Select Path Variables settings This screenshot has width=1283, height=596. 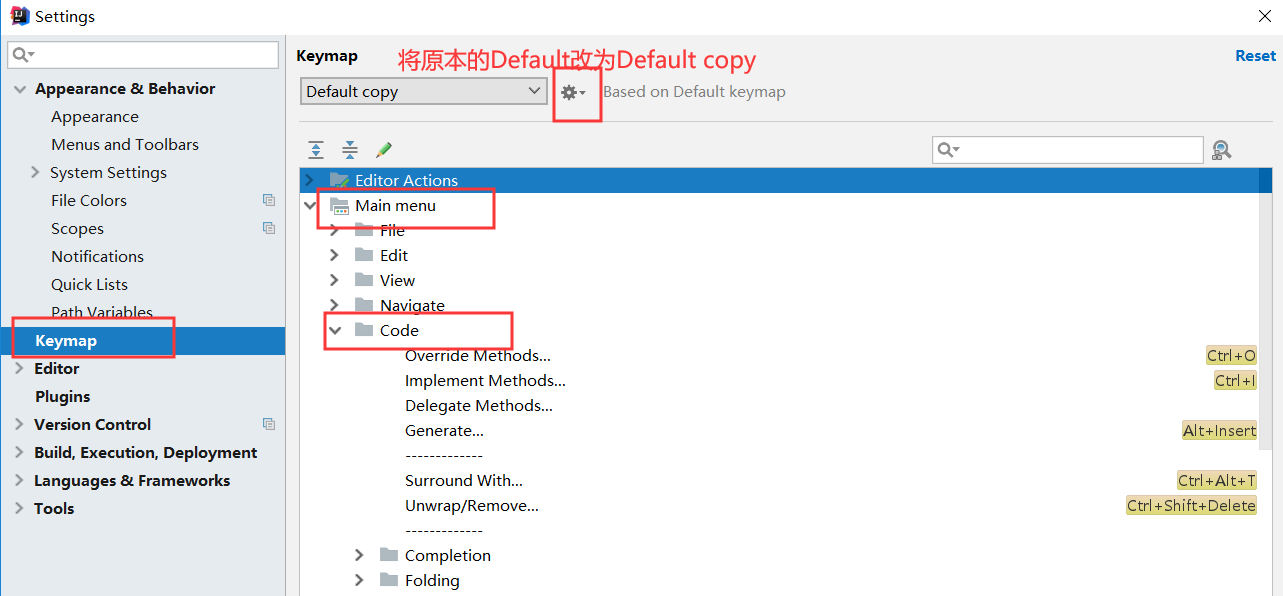click(x=102, y=313)
